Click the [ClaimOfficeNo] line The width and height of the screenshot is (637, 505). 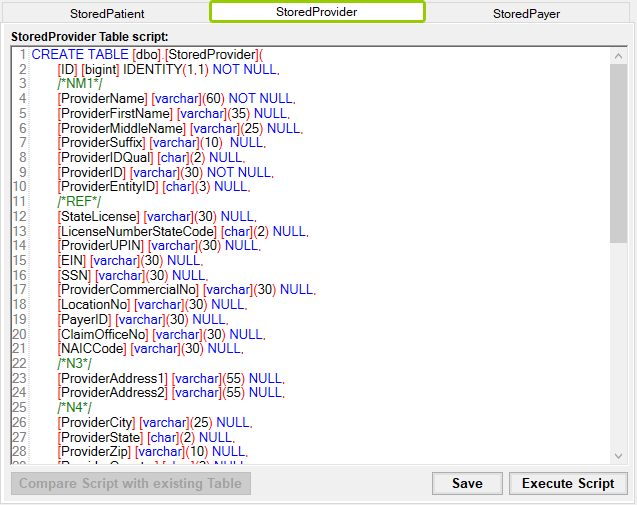click(x=161, y=334)
